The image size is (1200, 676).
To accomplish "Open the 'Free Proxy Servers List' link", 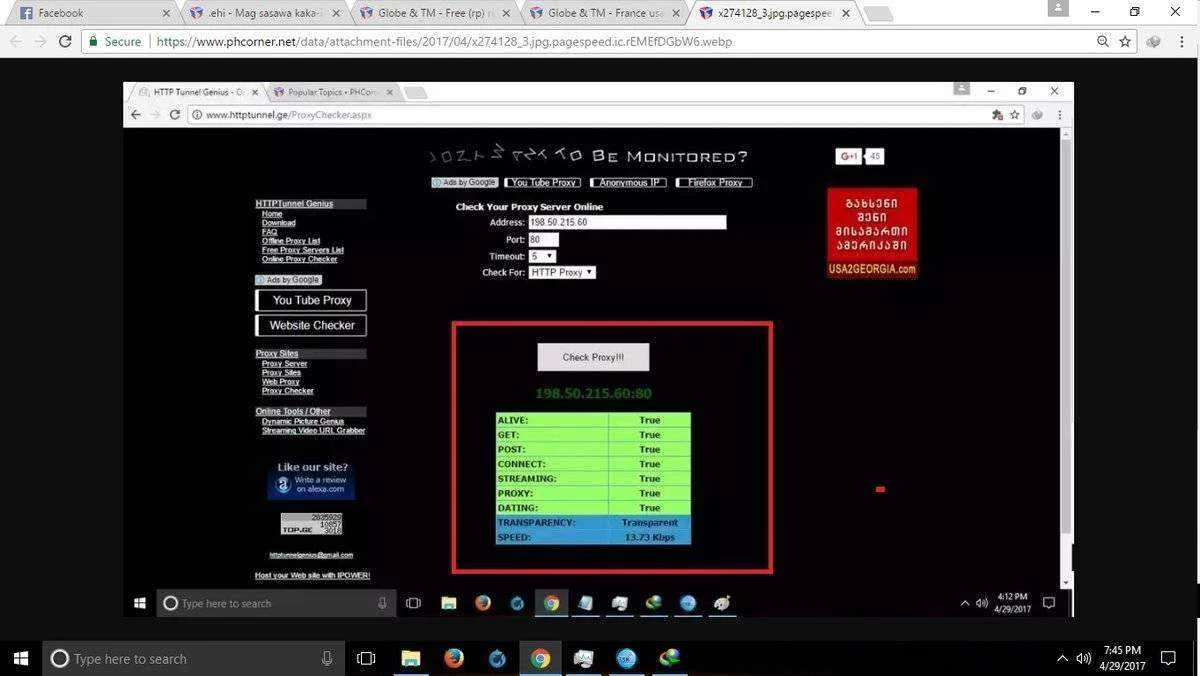I will pos(302,250).
